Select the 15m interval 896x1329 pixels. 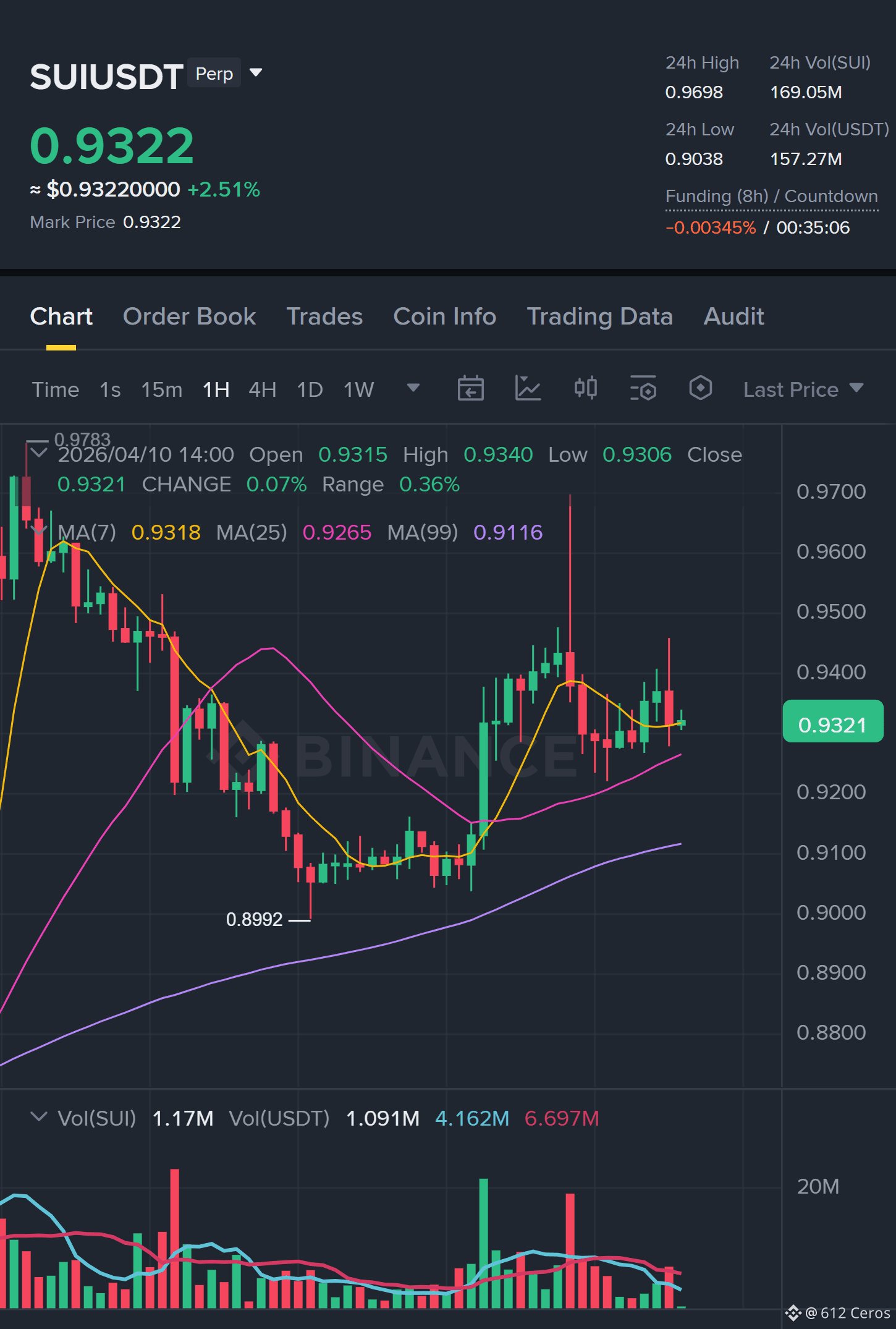162,390
